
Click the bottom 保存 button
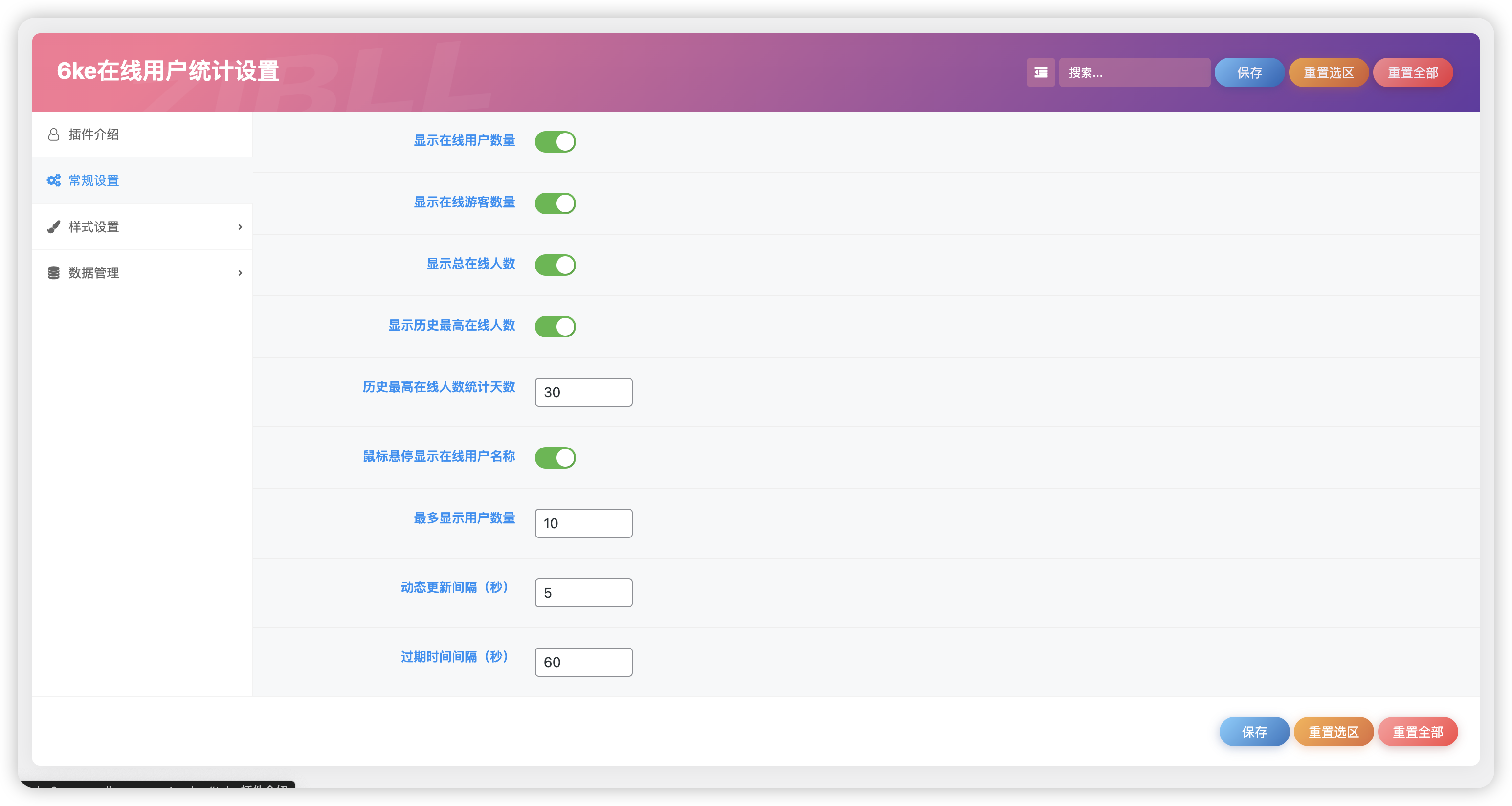tap(1254, 732)
